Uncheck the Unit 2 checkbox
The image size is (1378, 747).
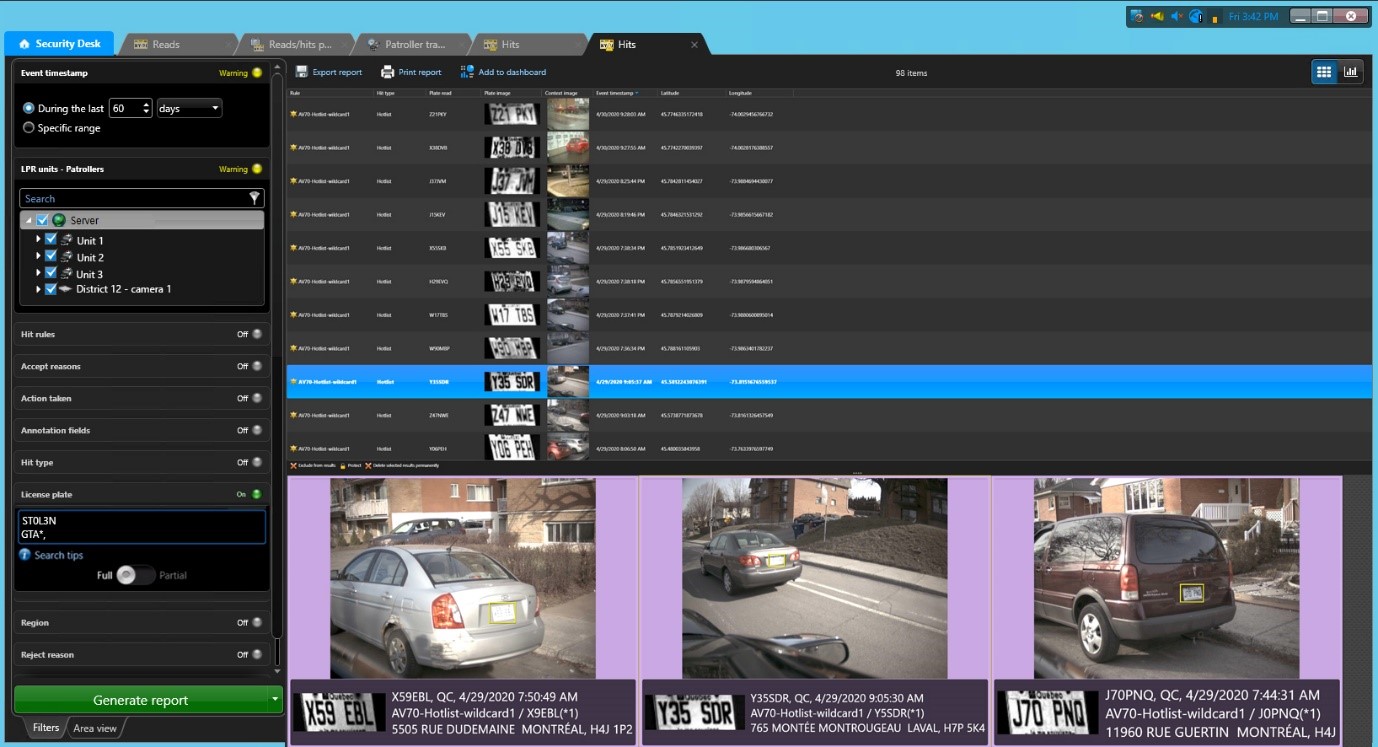(x=51, y=257)
